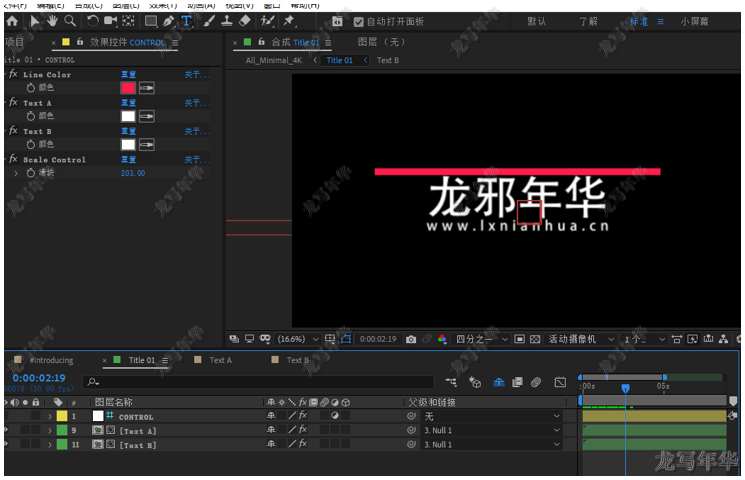Toggle the lock on the Title 01 composition viewer
This screenshot has height=480, width=745.
(261, 42)
